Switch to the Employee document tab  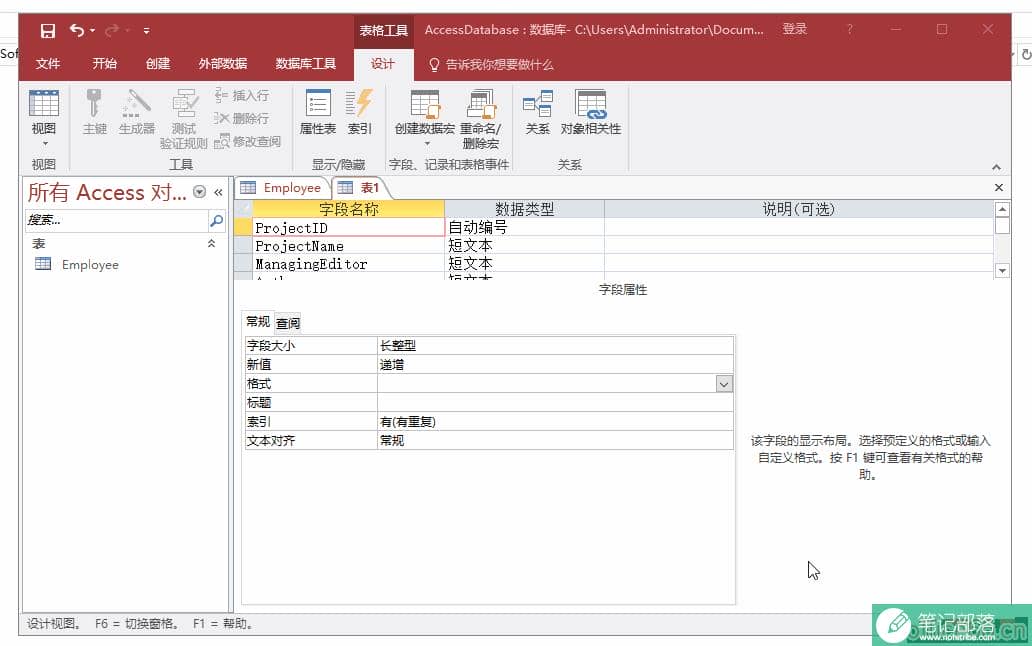pos(281,188)
